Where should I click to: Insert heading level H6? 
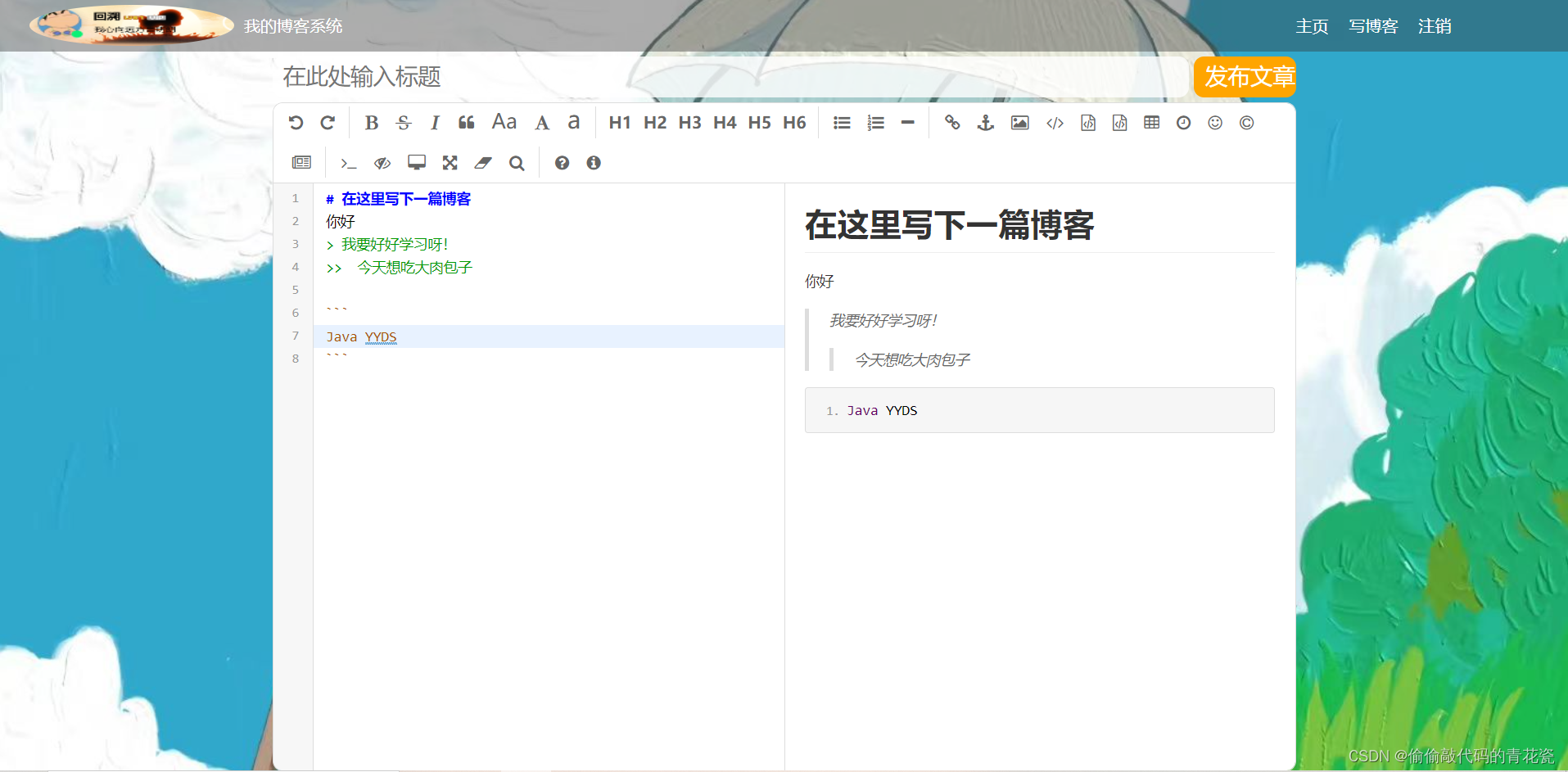coord(794,123)
